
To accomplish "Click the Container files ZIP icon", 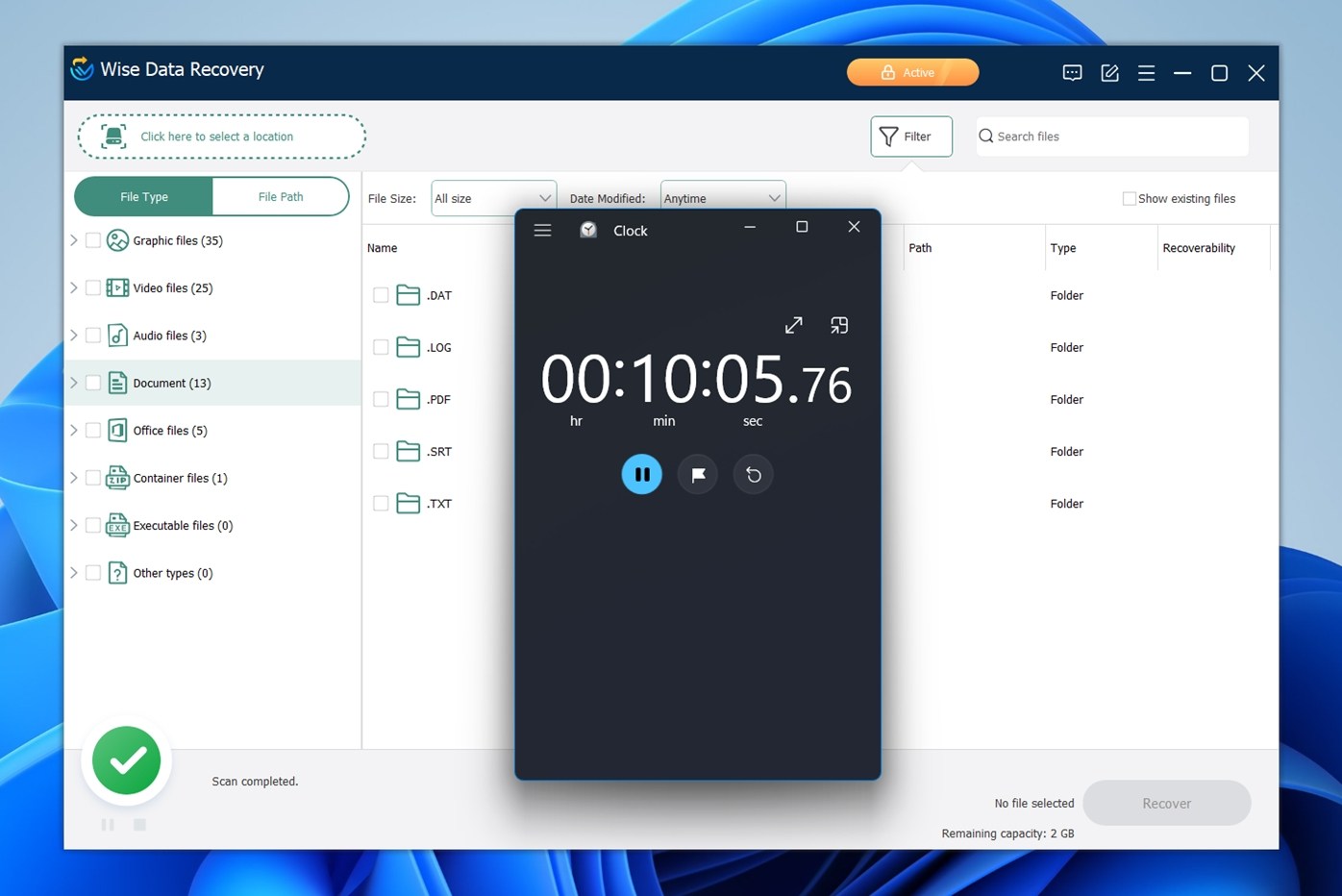I will [117, 478].
